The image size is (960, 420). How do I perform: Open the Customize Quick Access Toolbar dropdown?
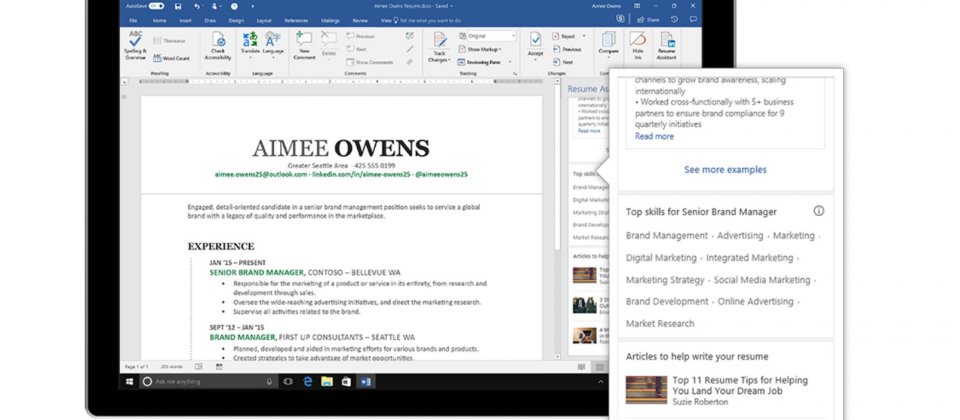(252, 6)
